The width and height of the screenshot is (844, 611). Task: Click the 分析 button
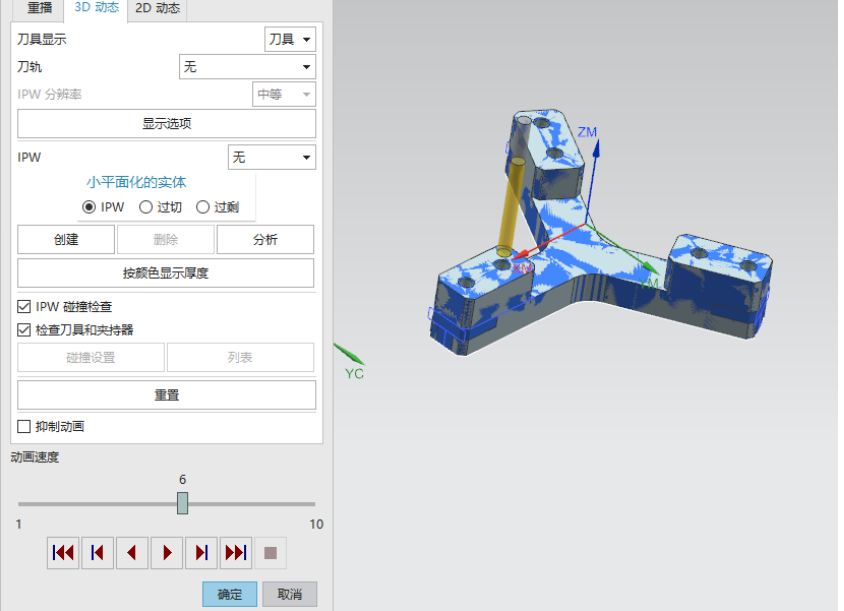[x=265, y=240]
